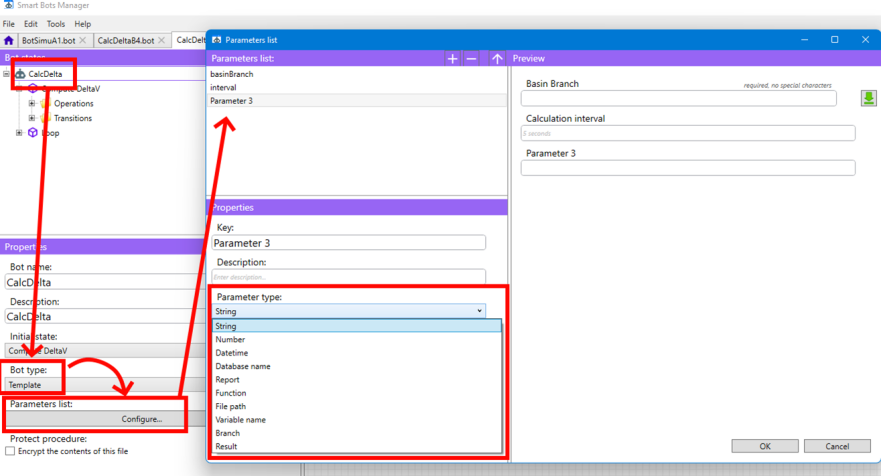Open the Parameter type dropdown
The height and width of the screenshot is (476, 881).
click(349, 311)
